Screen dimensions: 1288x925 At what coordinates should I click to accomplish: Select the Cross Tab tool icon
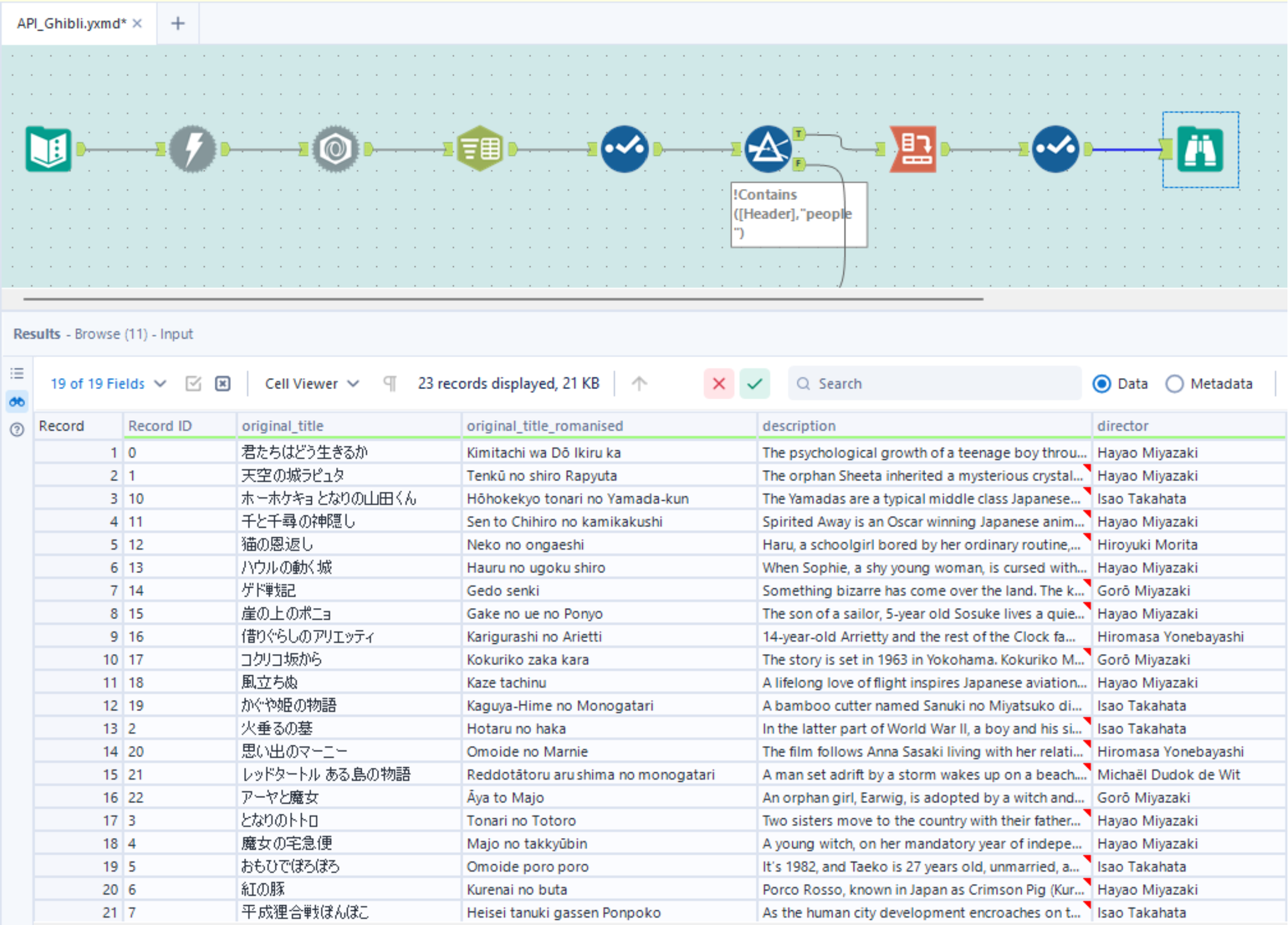tap(913, 149)
